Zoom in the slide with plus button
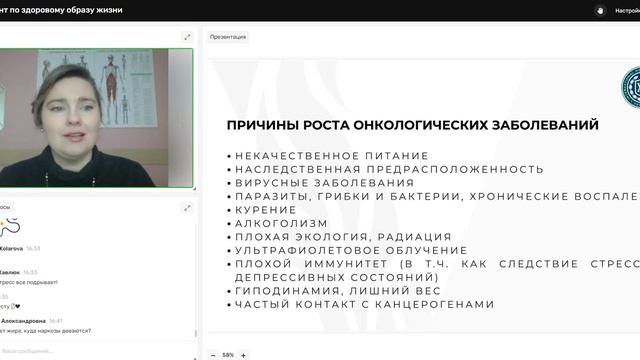 [243, 356]
